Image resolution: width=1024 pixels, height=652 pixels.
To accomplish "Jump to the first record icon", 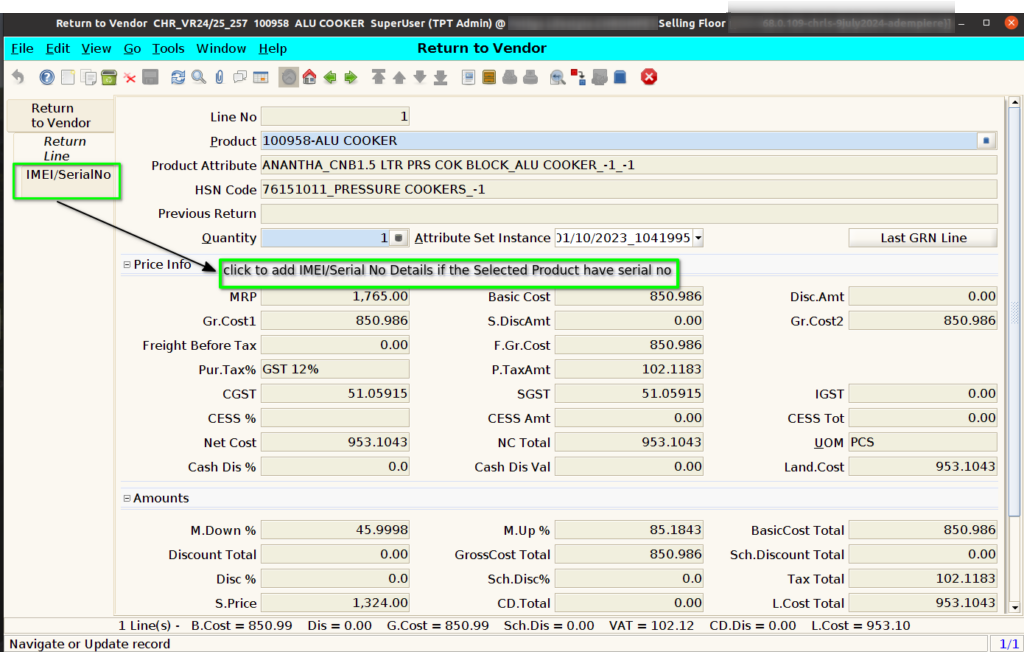I will point(378,77).
